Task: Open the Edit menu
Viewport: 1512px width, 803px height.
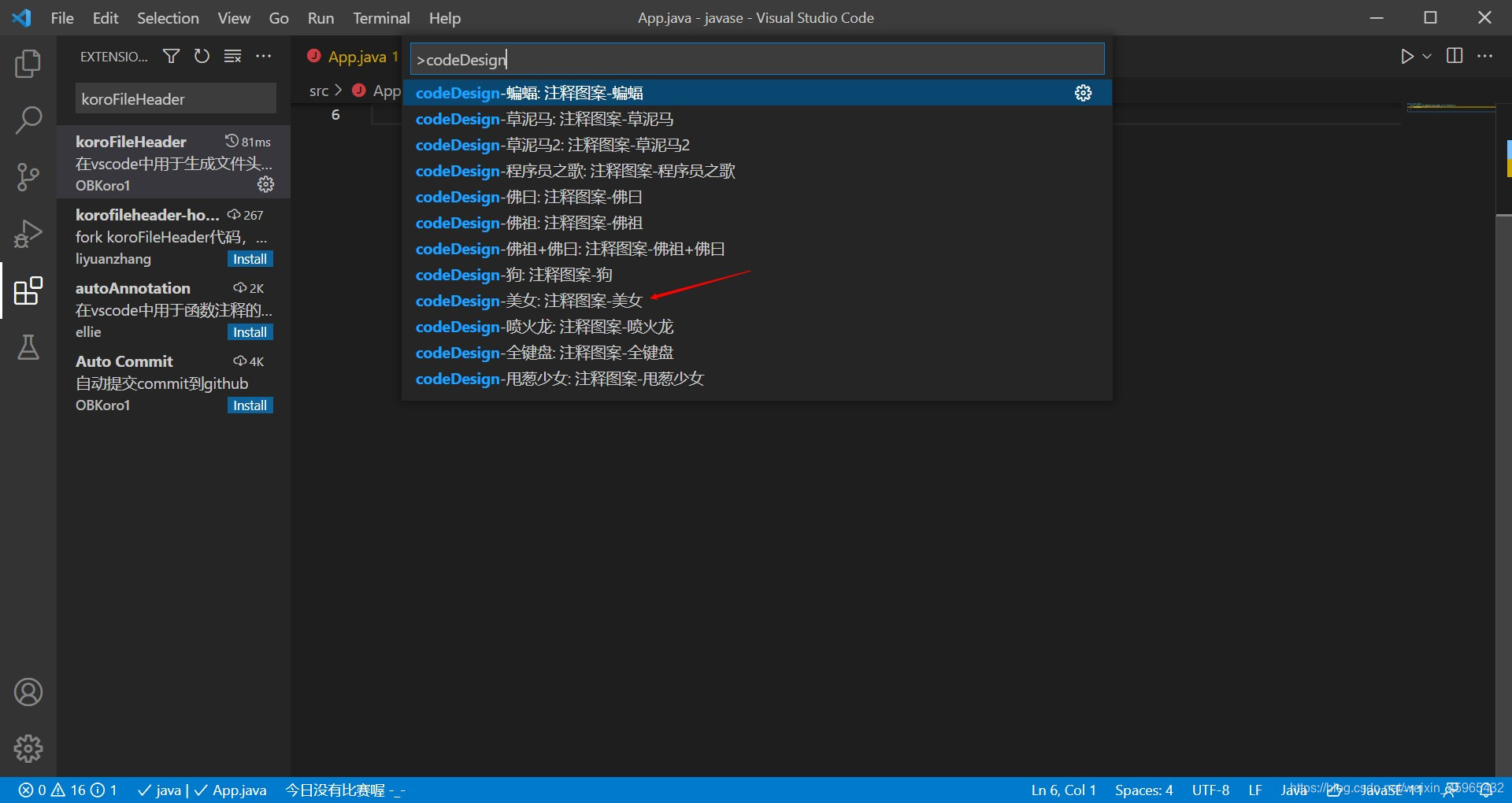Action: point(106,17)
